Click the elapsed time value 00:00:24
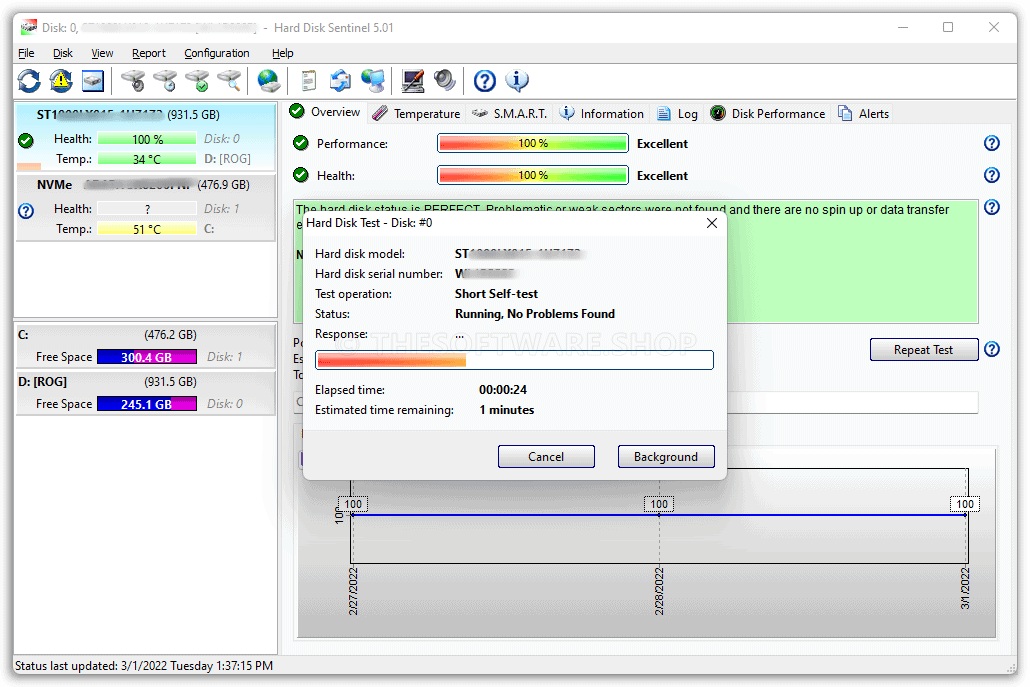The height and width of the screenshot is (687, 1030). click(x=503, y=390)
